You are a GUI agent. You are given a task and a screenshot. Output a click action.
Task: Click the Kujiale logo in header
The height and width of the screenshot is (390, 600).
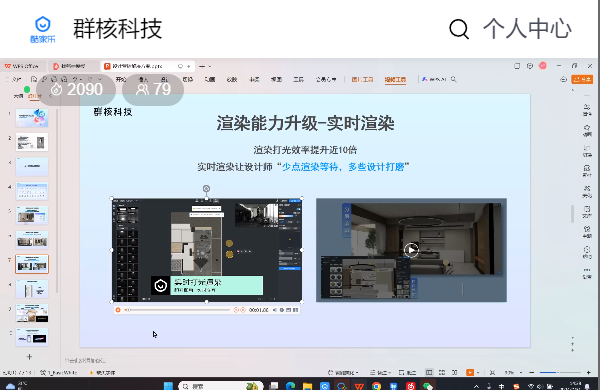(x=42, y=29)
